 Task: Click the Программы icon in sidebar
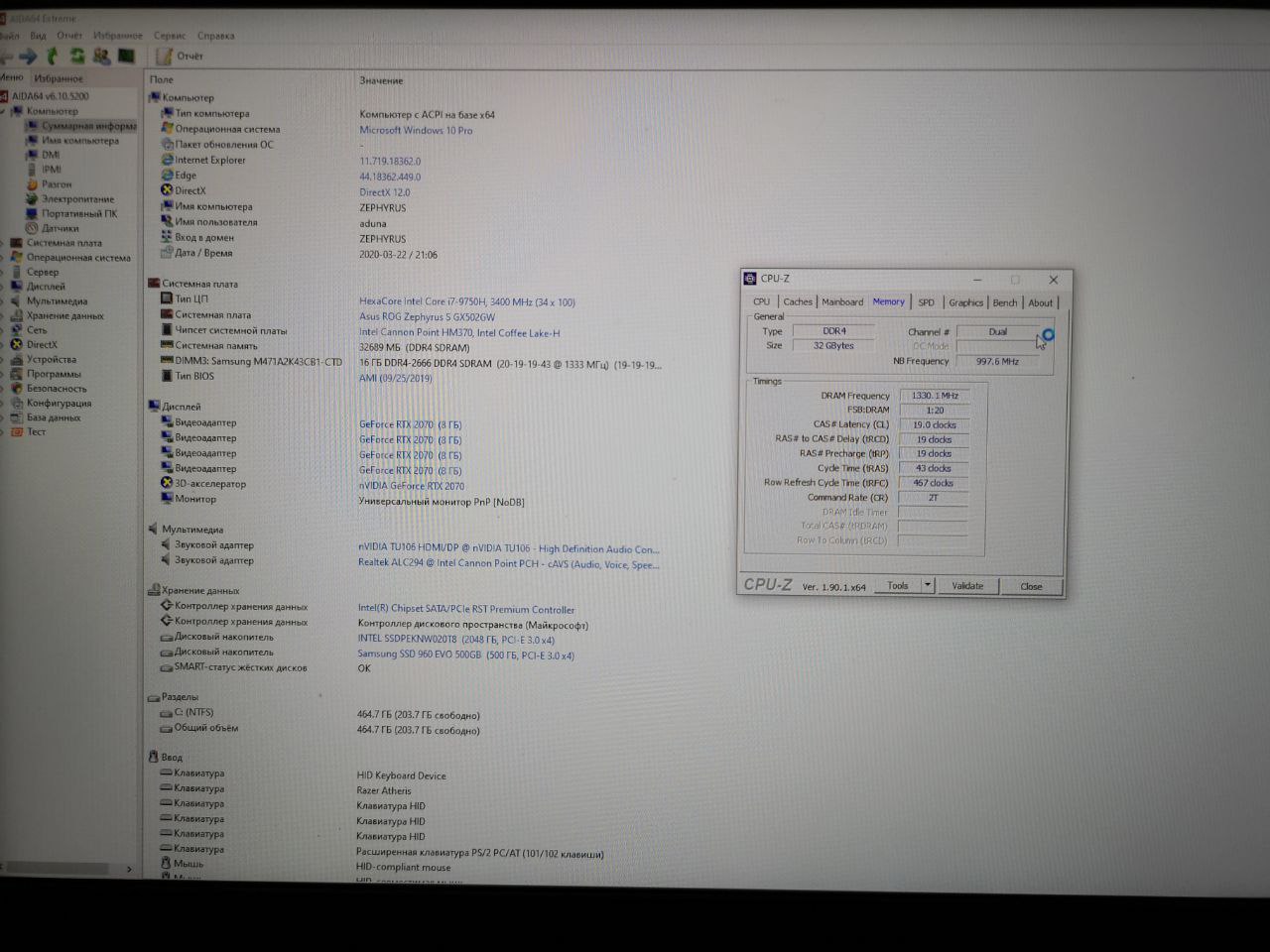[16, 374]
